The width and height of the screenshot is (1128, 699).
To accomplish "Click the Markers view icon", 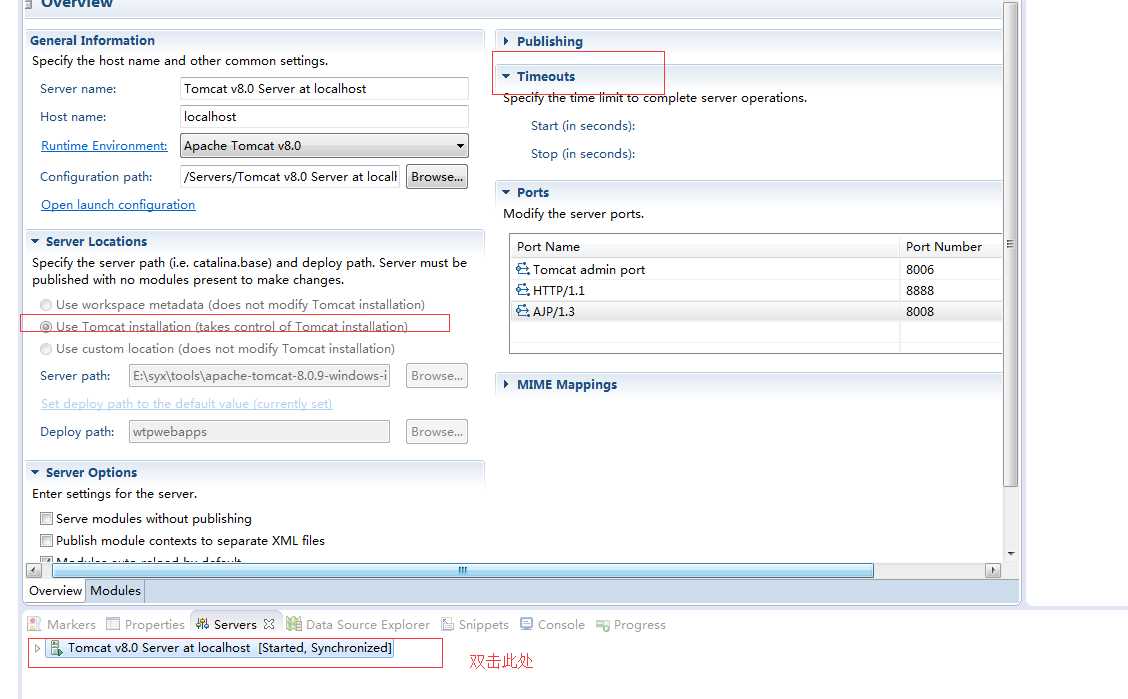I will (x=34, y=623).
